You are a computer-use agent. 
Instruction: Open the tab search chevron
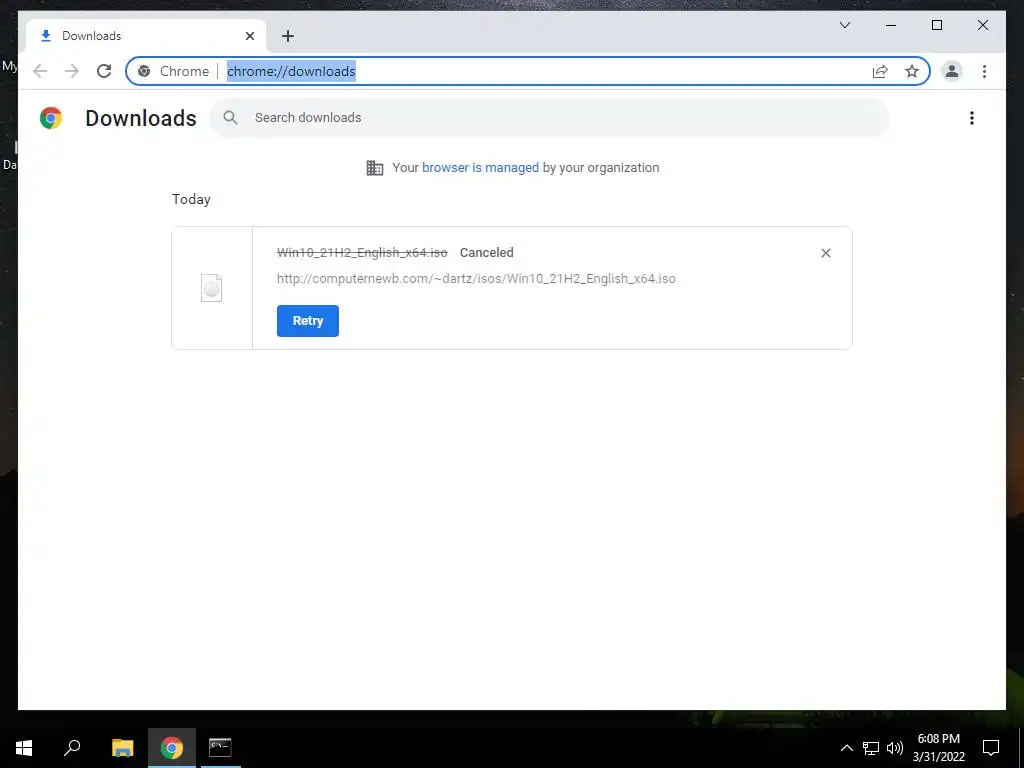(844, 25)
